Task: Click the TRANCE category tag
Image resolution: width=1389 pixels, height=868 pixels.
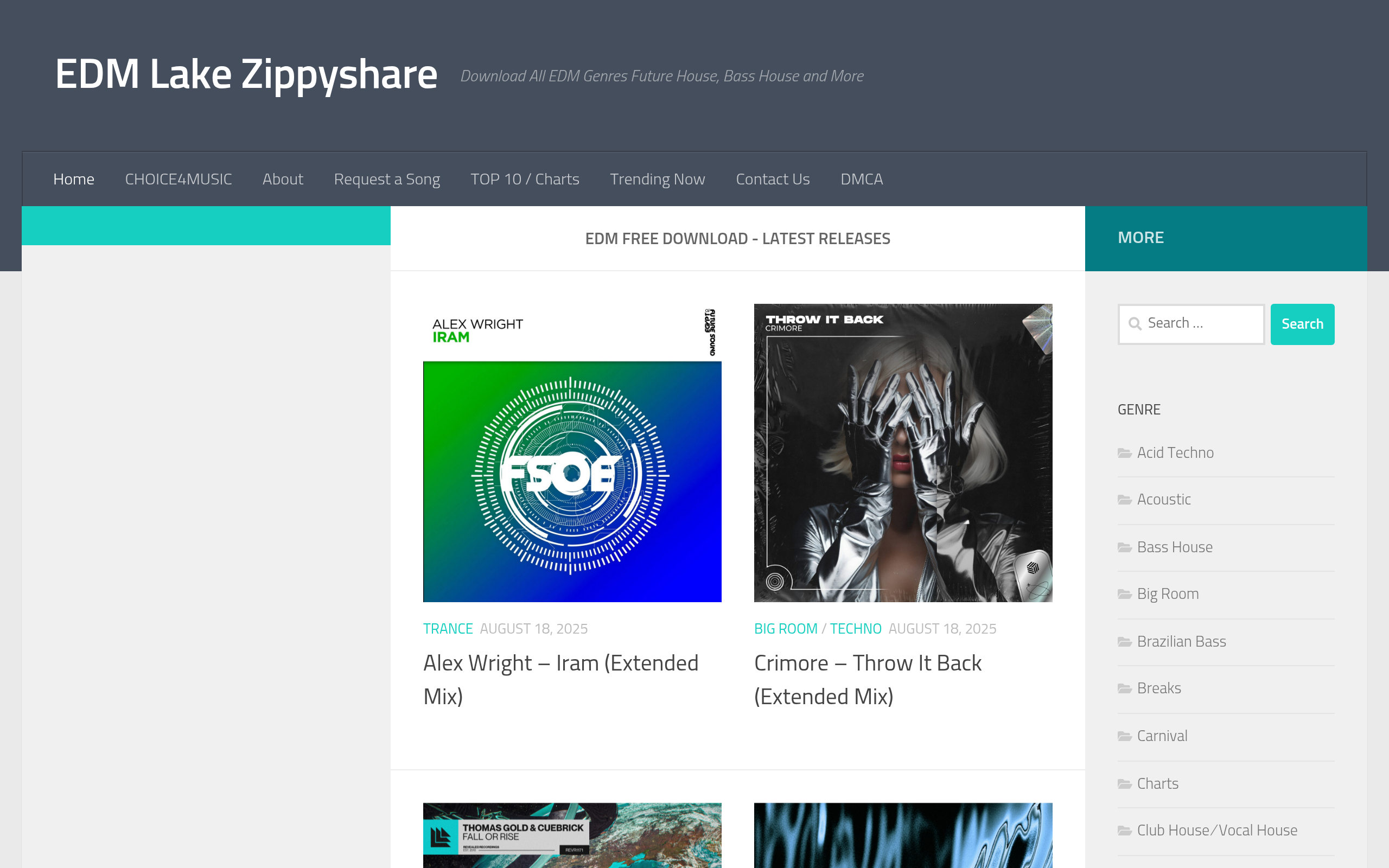Action: (448, 629)
